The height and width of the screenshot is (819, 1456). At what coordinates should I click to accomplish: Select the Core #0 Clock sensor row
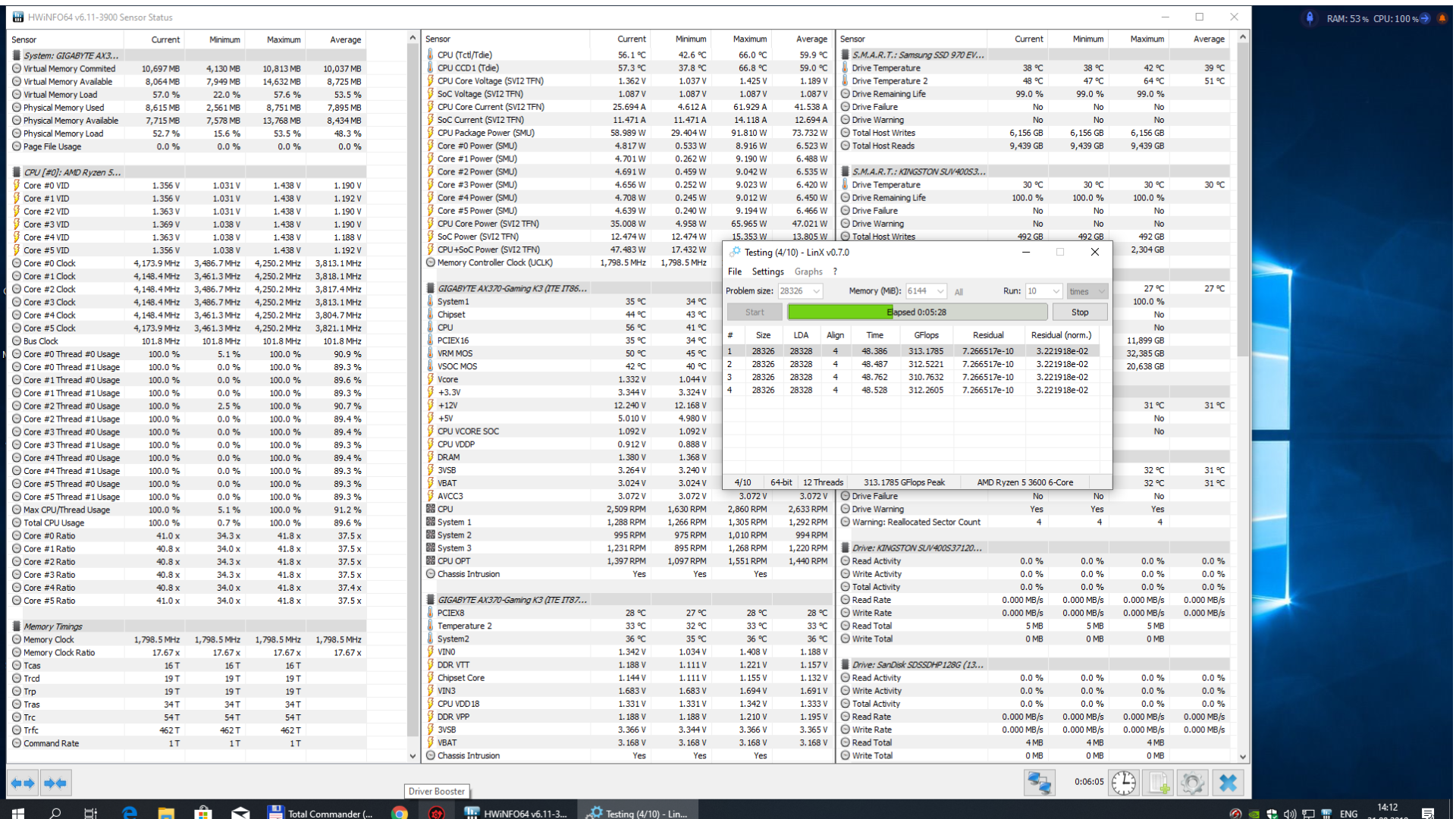50,263
